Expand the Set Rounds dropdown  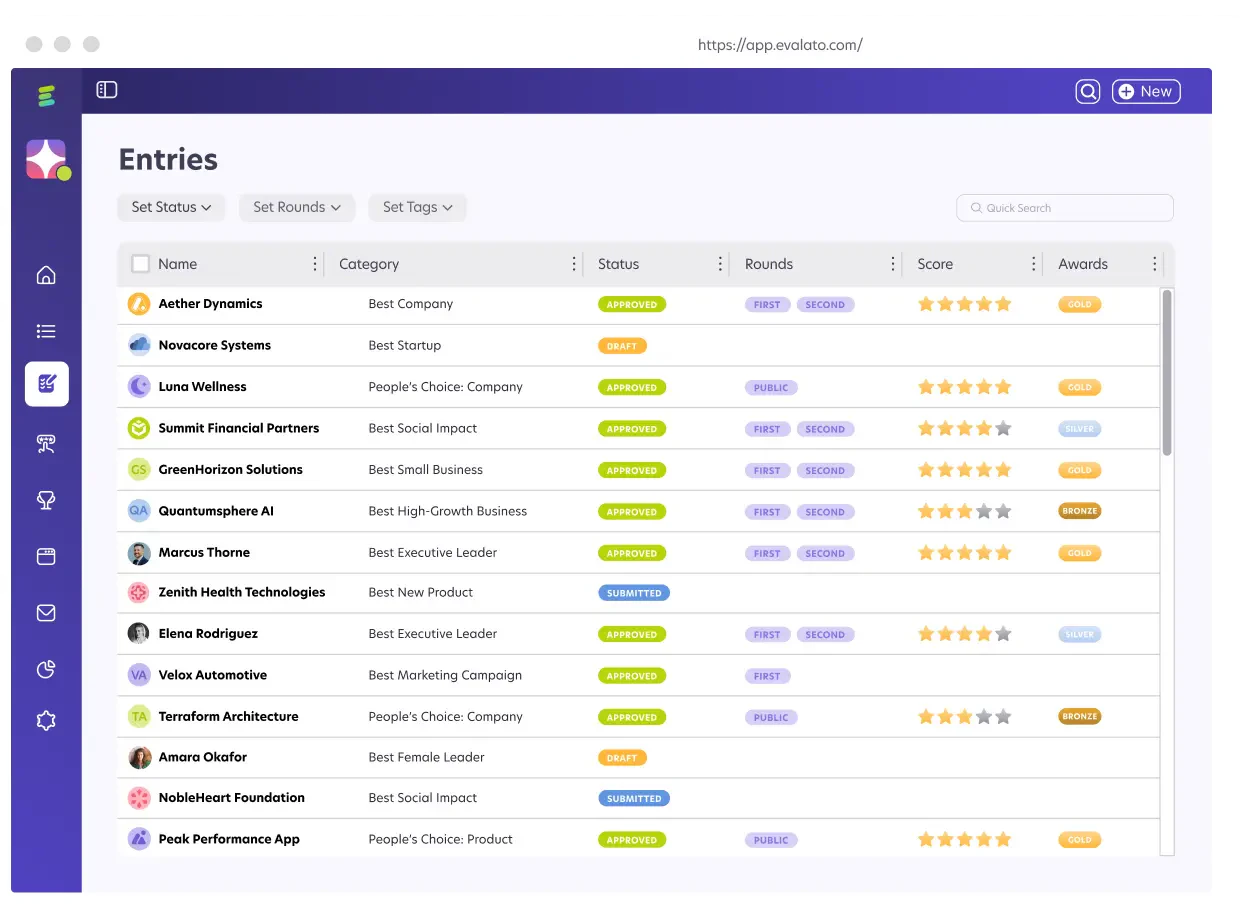(297, 207)
